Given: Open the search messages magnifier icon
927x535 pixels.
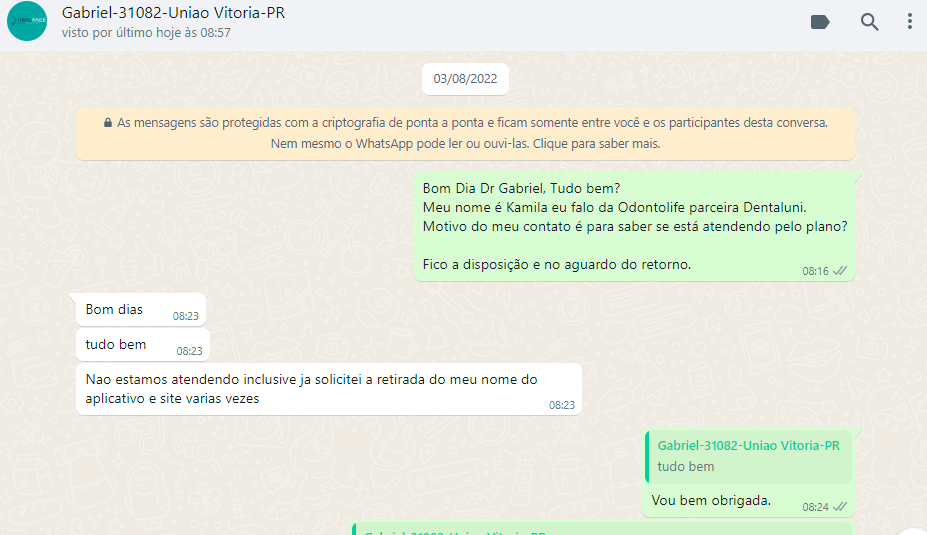Looking at the screenshot, I should (x=869, y=22).
